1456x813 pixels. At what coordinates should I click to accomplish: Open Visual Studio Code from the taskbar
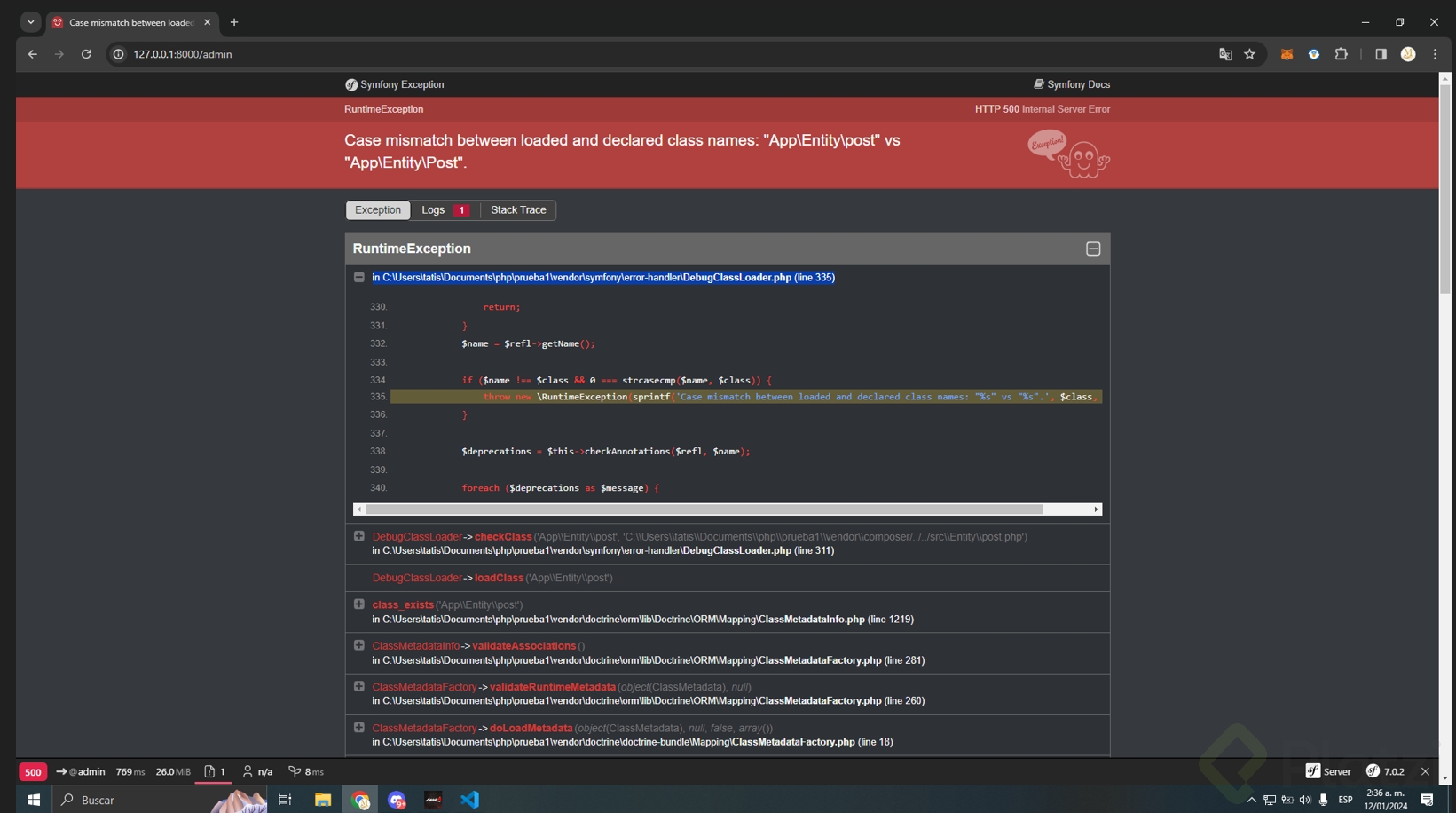tap(469, 800)
